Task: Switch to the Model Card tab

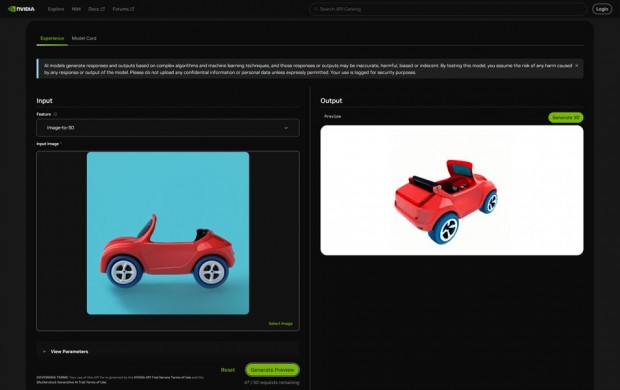Action: (84, 38)
